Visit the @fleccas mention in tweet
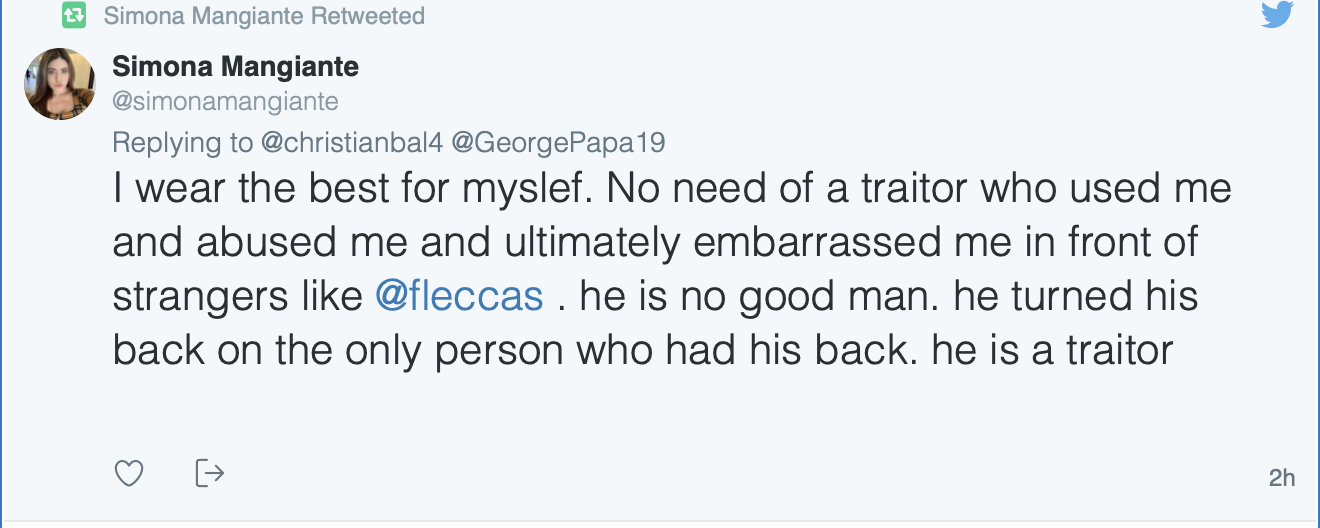 [459, 296]
